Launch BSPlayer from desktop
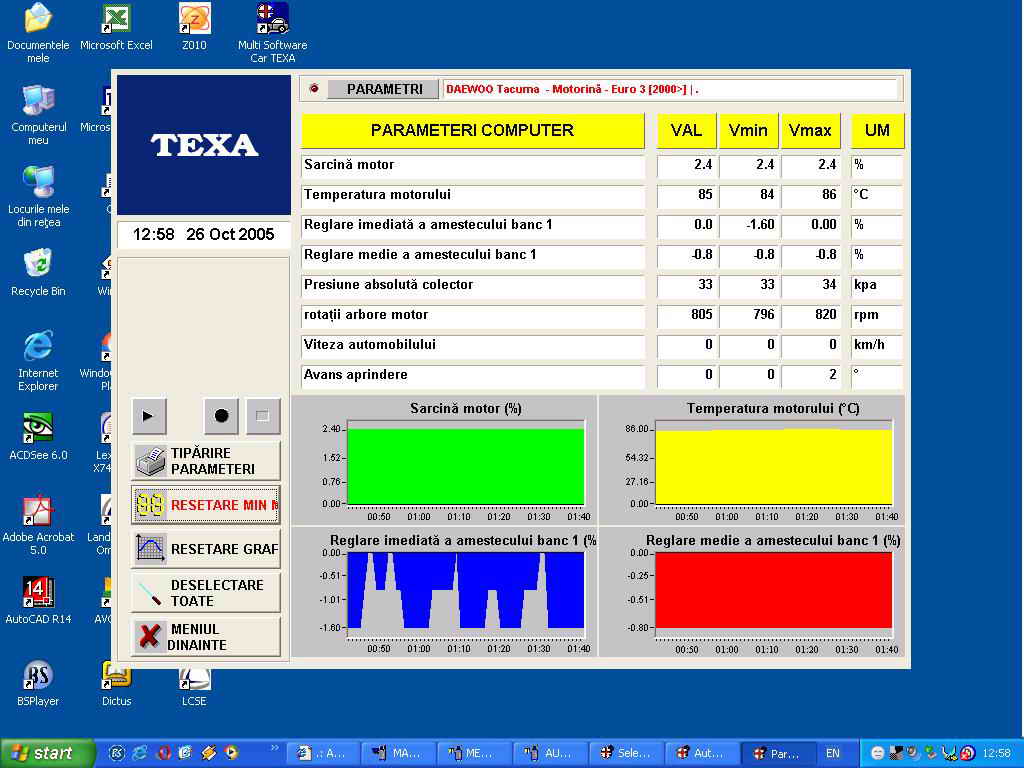The height and width of the screenshot is (768, 1024). pyautogui.click(x=38, y=683)
